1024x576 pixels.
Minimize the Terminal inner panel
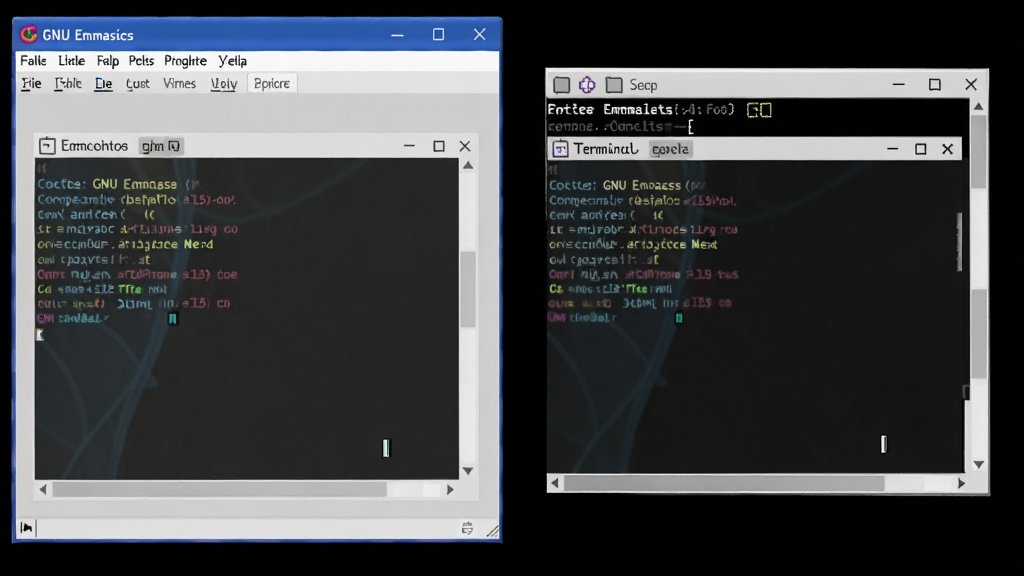(893, 149)
